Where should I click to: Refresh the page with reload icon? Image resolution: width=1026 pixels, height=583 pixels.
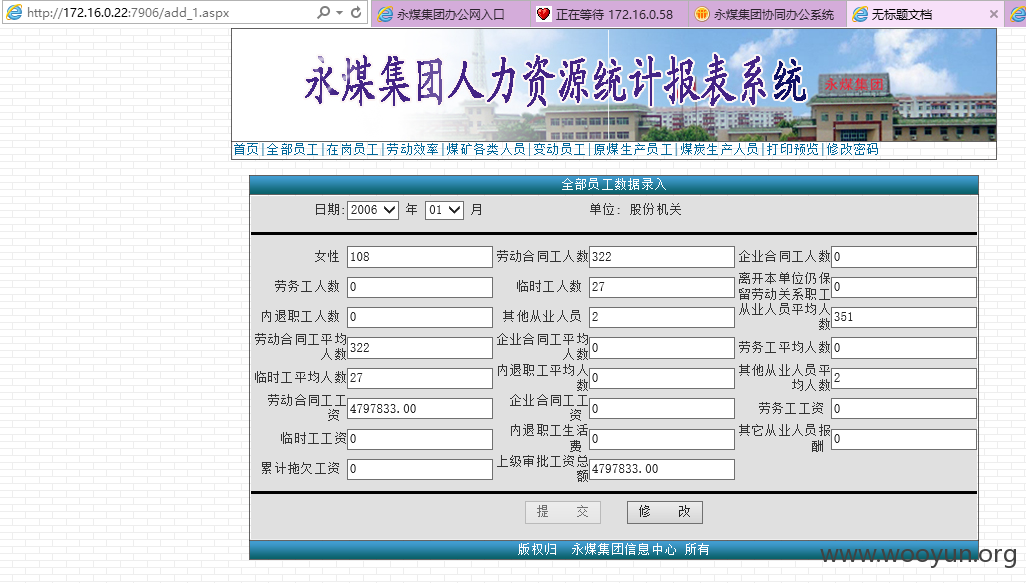pyautogui.click(x=356, y=12)
